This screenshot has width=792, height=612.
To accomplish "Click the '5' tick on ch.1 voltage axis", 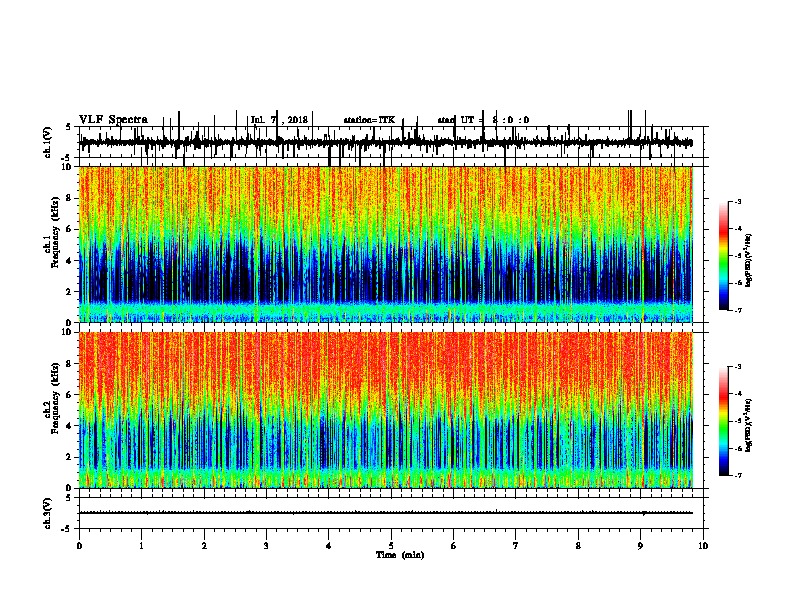I will (x=69, y=127).
